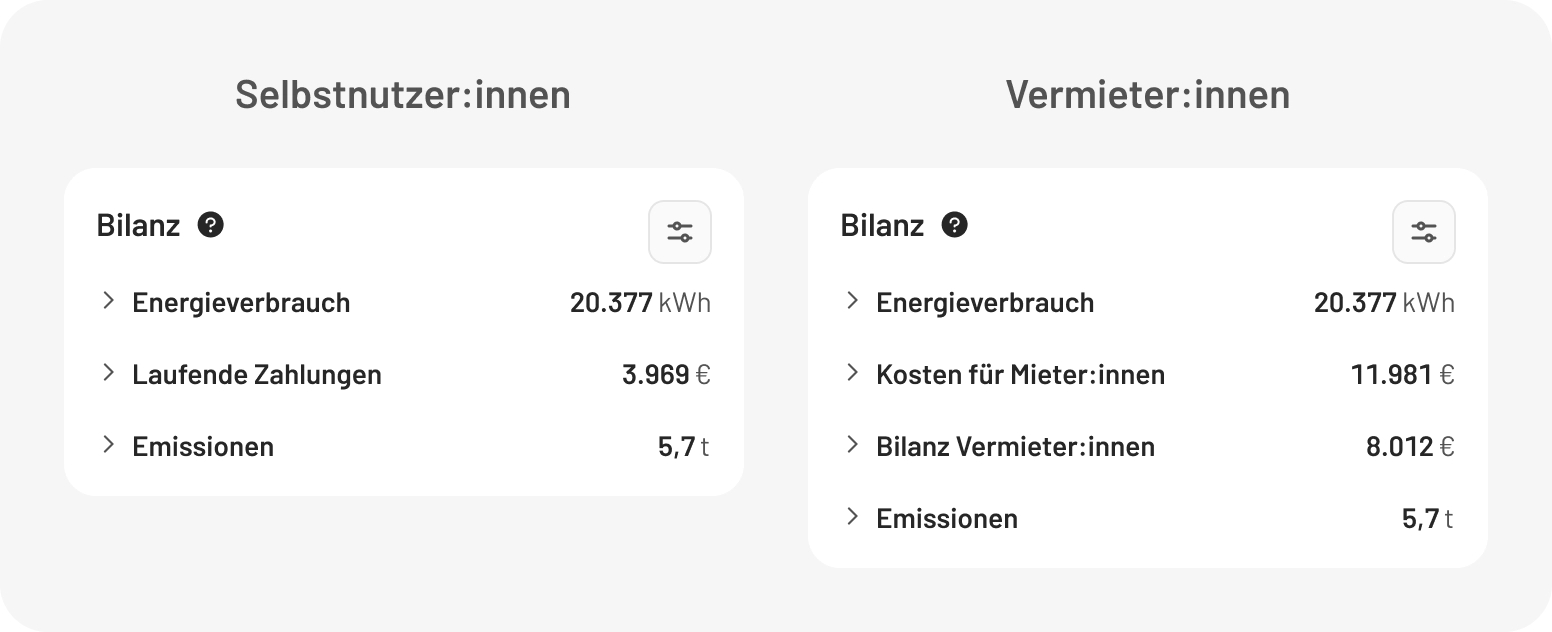Select the Selbstnutzer:innen heading
Image resolution: width=1552 pixels, height=632 pixels.
(403, 95)
